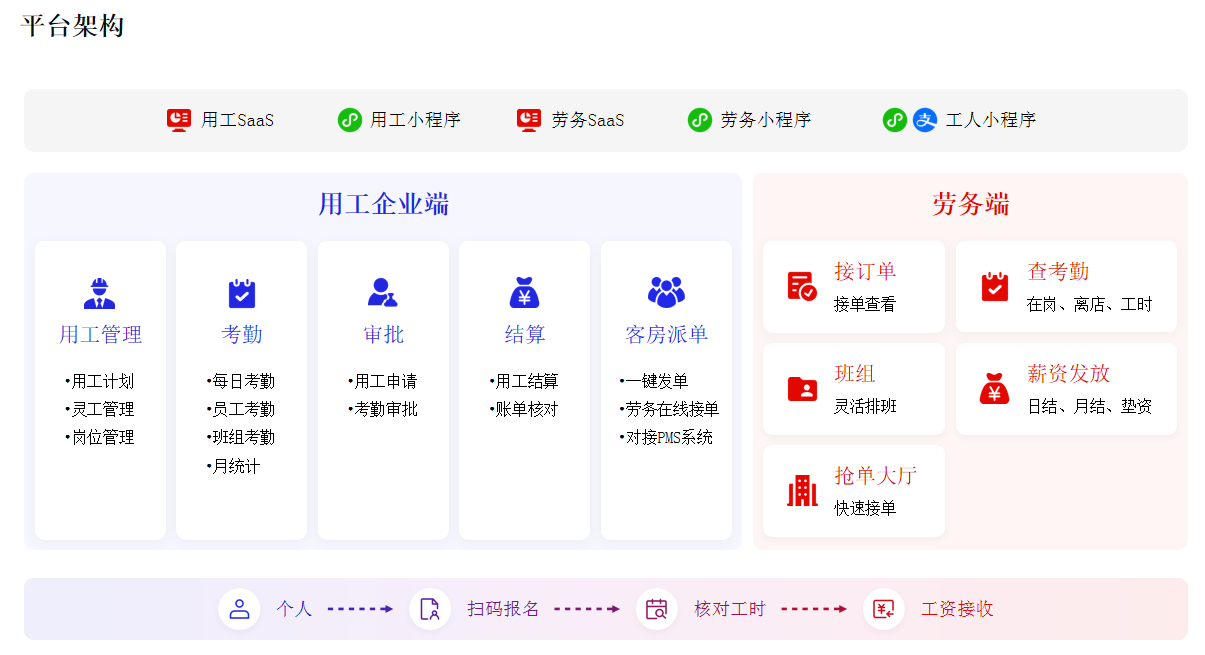Screen dimensions: 1205x655
Task: Click the 考勤 calendar check icon
Action: (x=242, y=293)
